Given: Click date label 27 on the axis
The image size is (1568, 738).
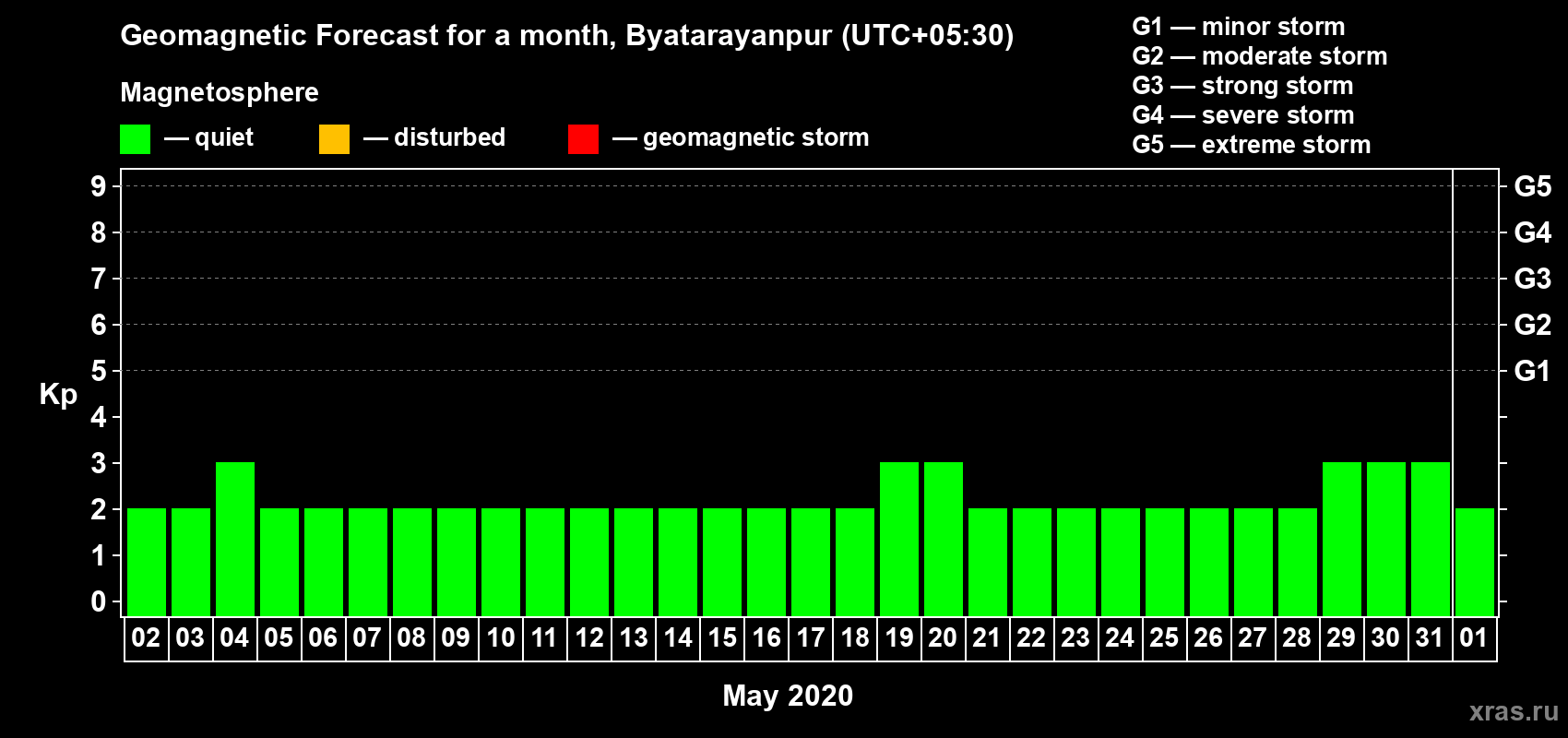Looking at the screenshot, I should tap(1253, 638).
